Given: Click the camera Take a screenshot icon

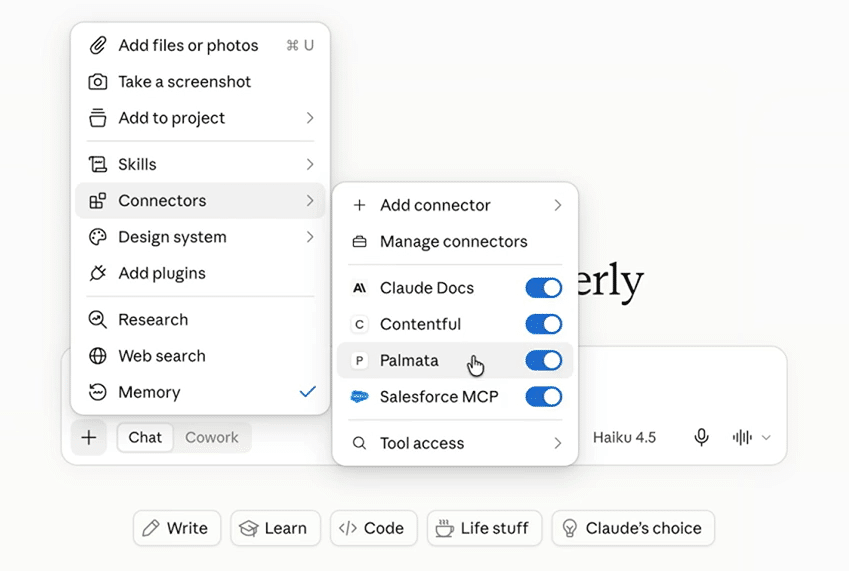Looking at the screenshot, I should 97,82.
